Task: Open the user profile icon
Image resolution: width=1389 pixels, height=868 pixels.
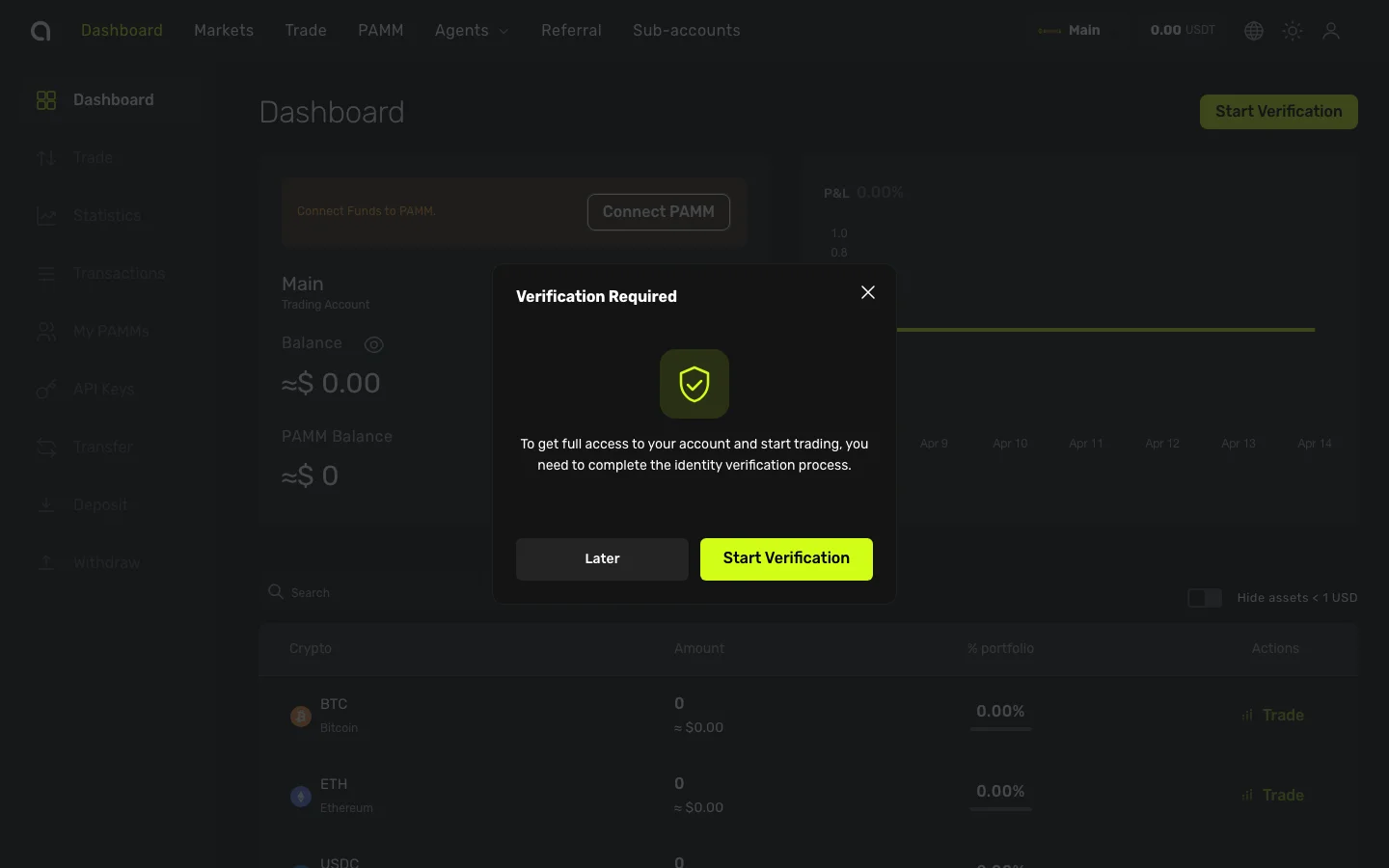Action: [x=1331, y=31]
